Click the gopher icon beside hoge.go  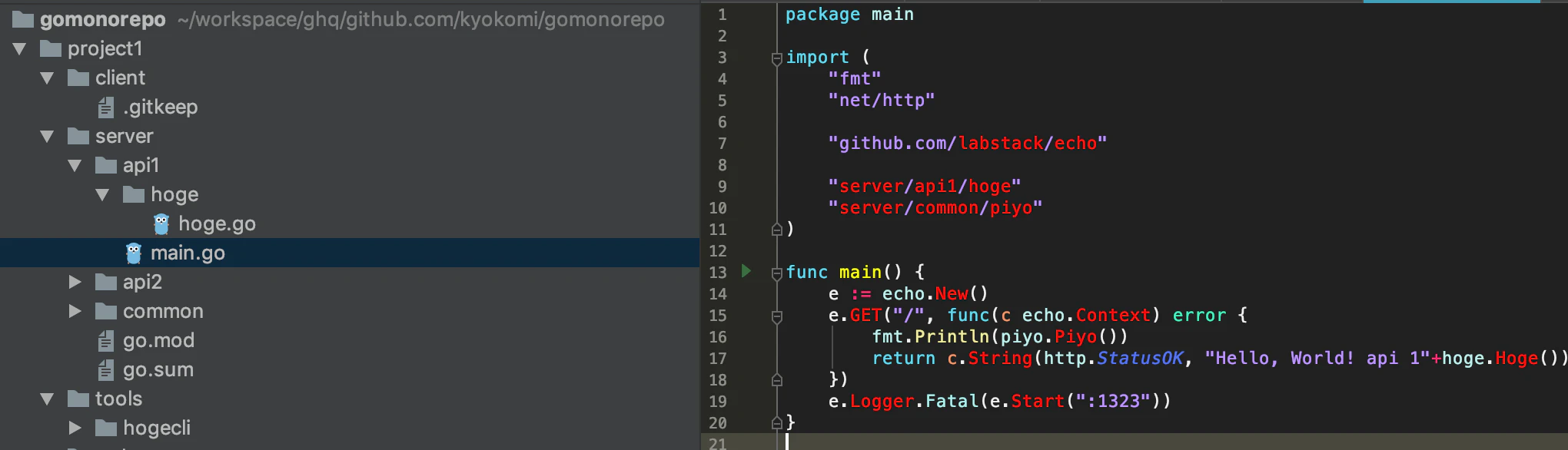[x=161, y=224]
